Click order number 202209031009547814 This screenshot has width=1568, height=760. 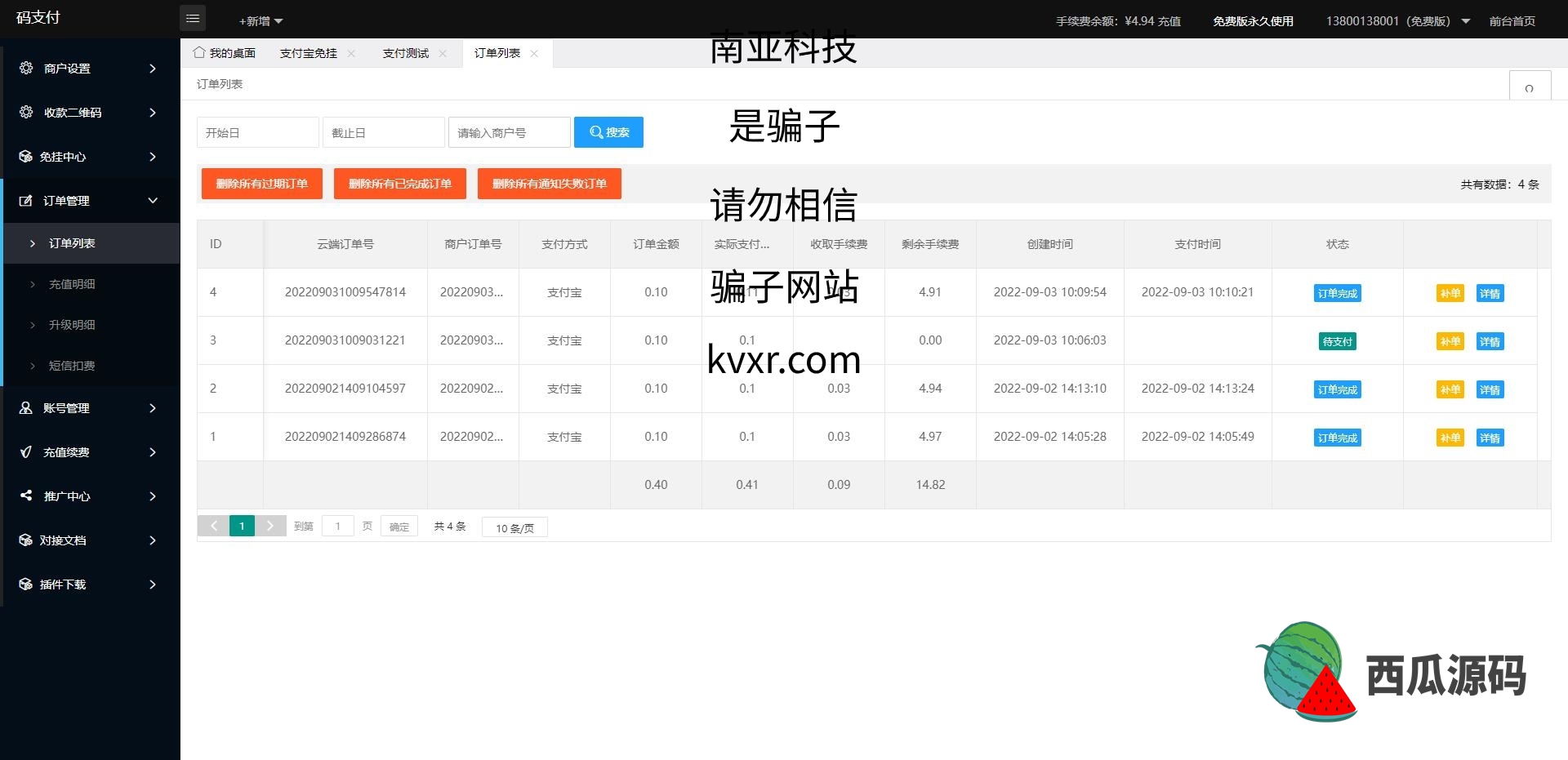point(345,292)
